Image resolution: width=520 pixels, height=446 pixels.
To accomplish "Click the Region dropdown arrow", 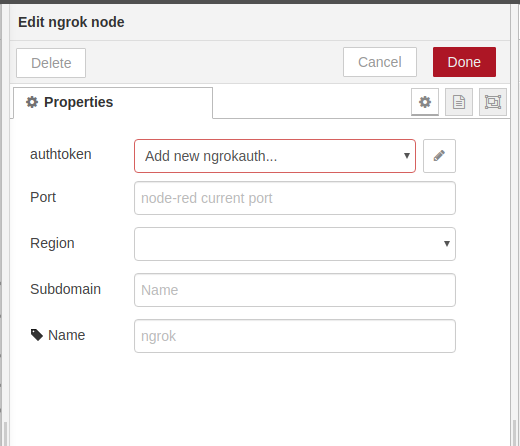I will pos(447,244).
